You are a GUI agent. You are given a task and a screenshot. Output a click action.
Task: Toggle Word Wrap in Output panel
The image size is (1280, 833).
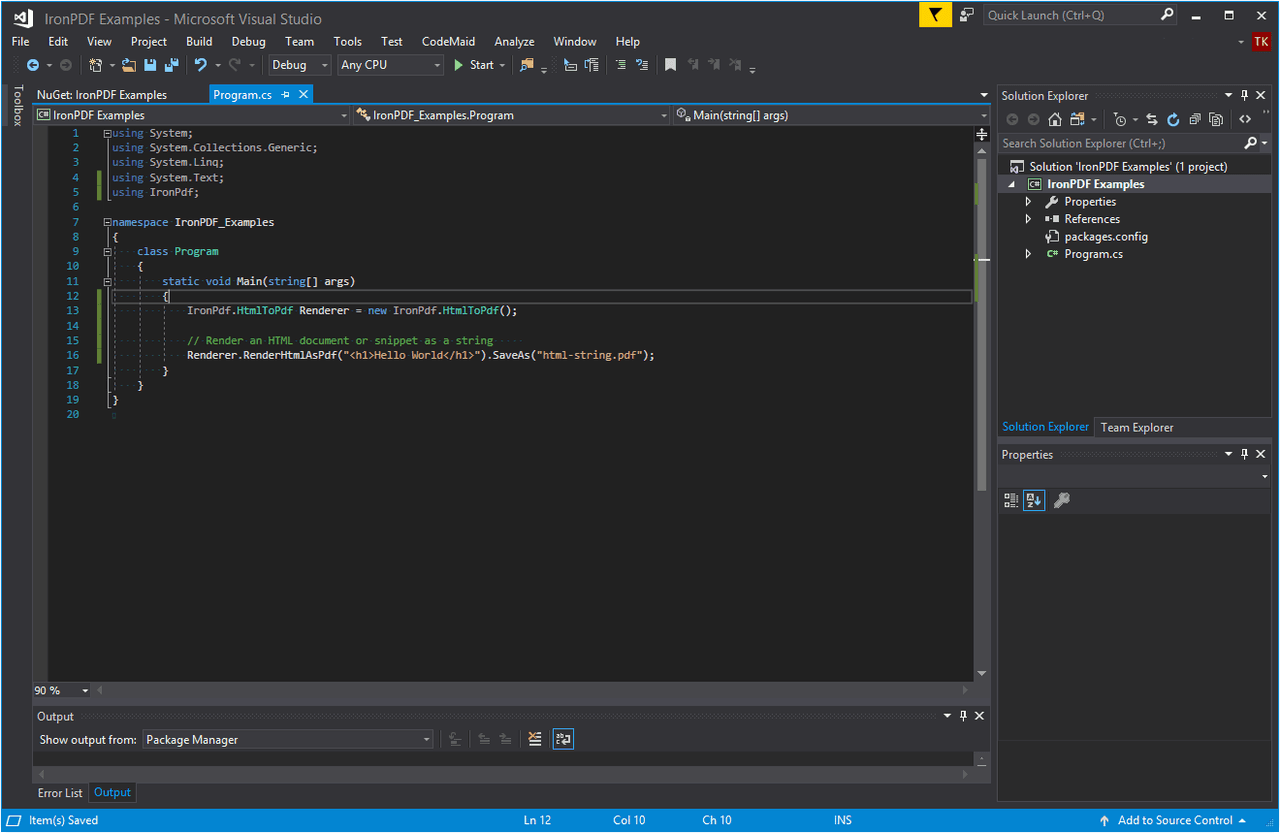563,739
